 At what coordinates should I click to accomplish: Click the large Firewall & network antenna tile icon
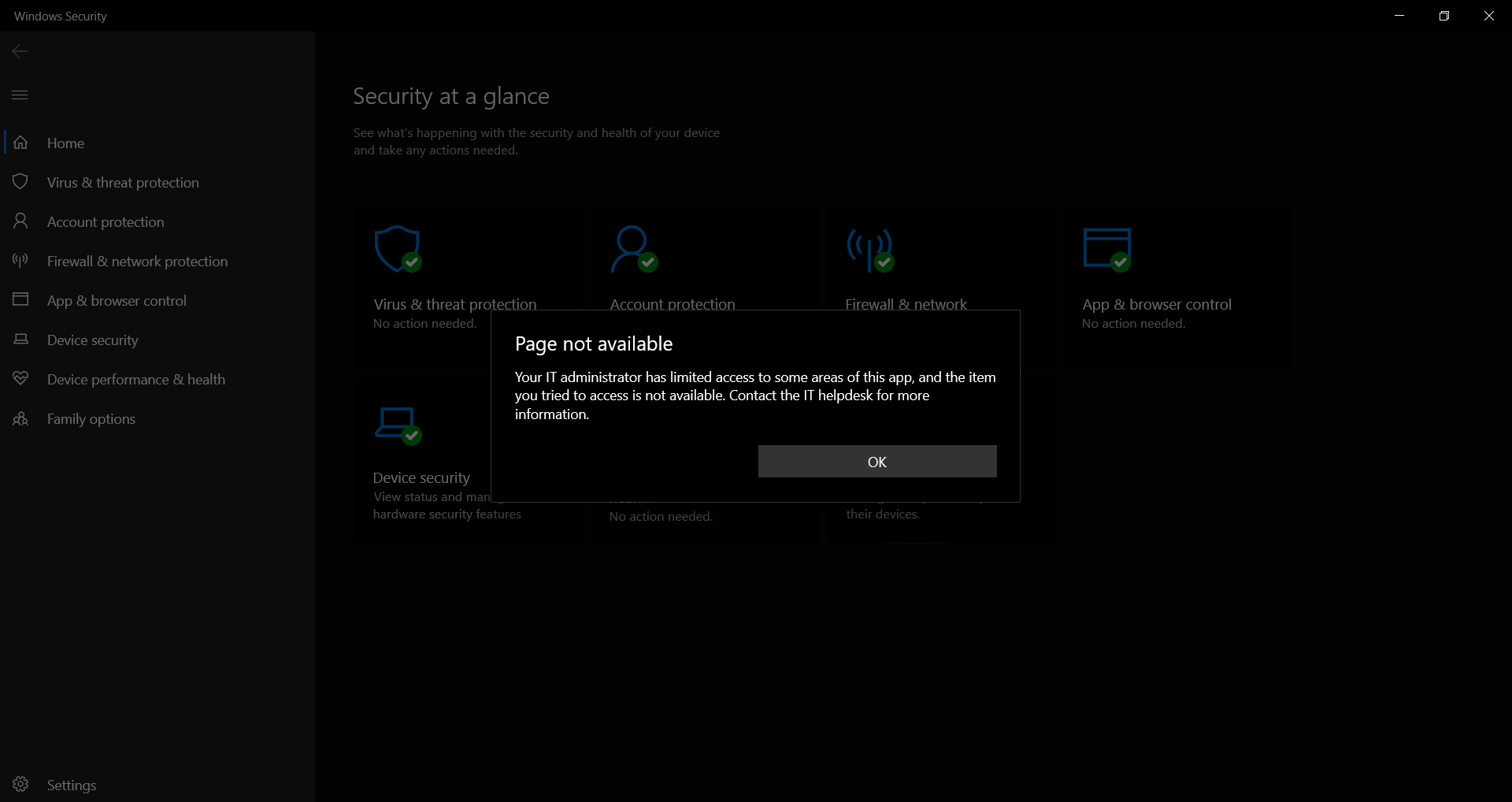pyautogui.click(x=870, y=250)
